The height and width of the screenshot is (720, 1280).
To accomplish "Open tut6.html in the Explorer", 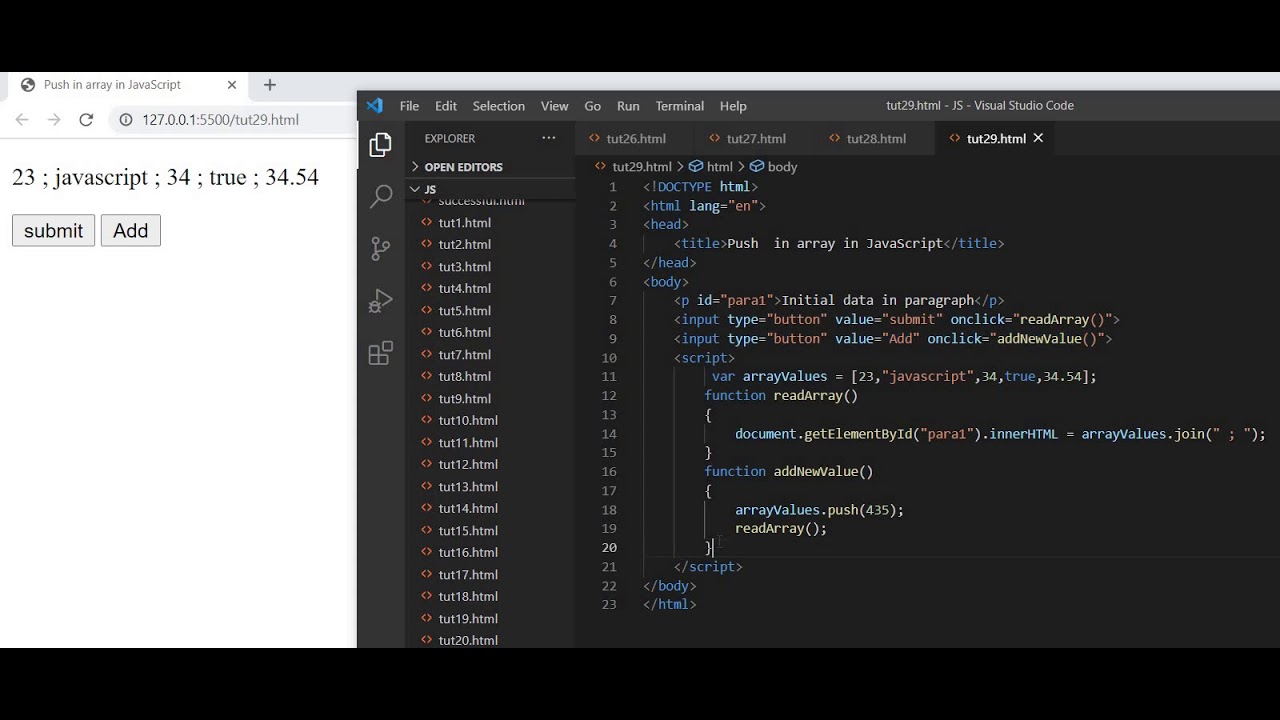I will (x=464, y=332).
